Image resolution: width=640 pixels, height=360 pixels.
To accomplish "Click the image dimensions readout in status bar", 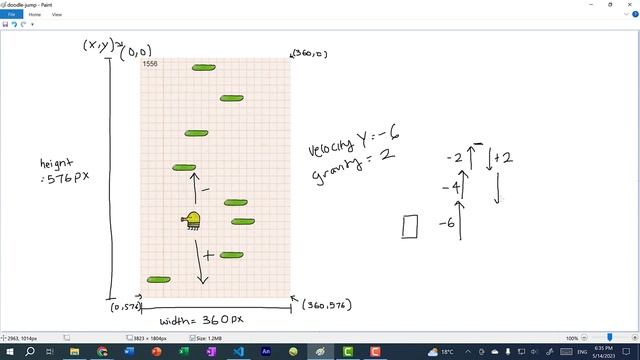I will [146, 338].
